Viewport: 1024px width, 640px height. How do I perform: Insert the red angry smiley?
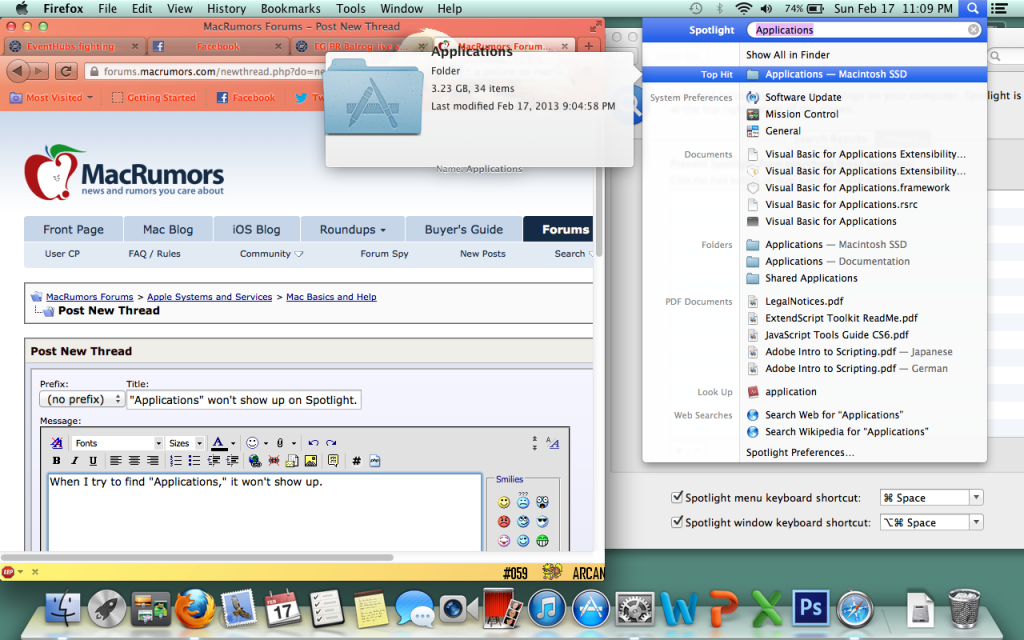(504, 521)
